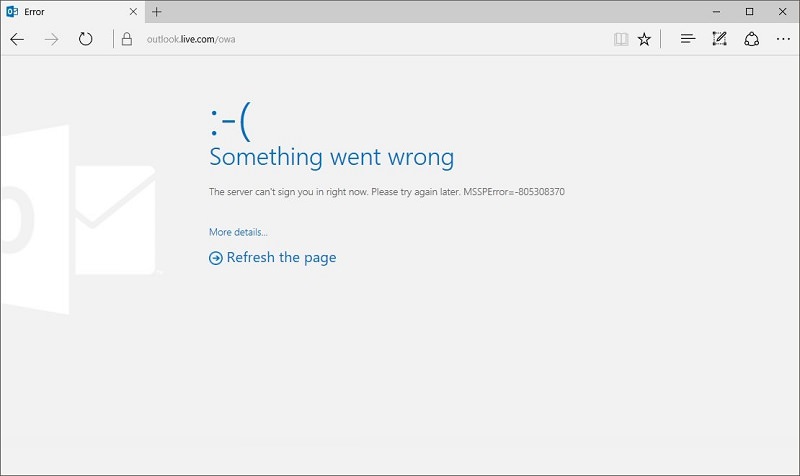The height and width of the screenshot is (476, 800).
Task: Click the Share icon in toolbar
Action: [x=751, y=39]
